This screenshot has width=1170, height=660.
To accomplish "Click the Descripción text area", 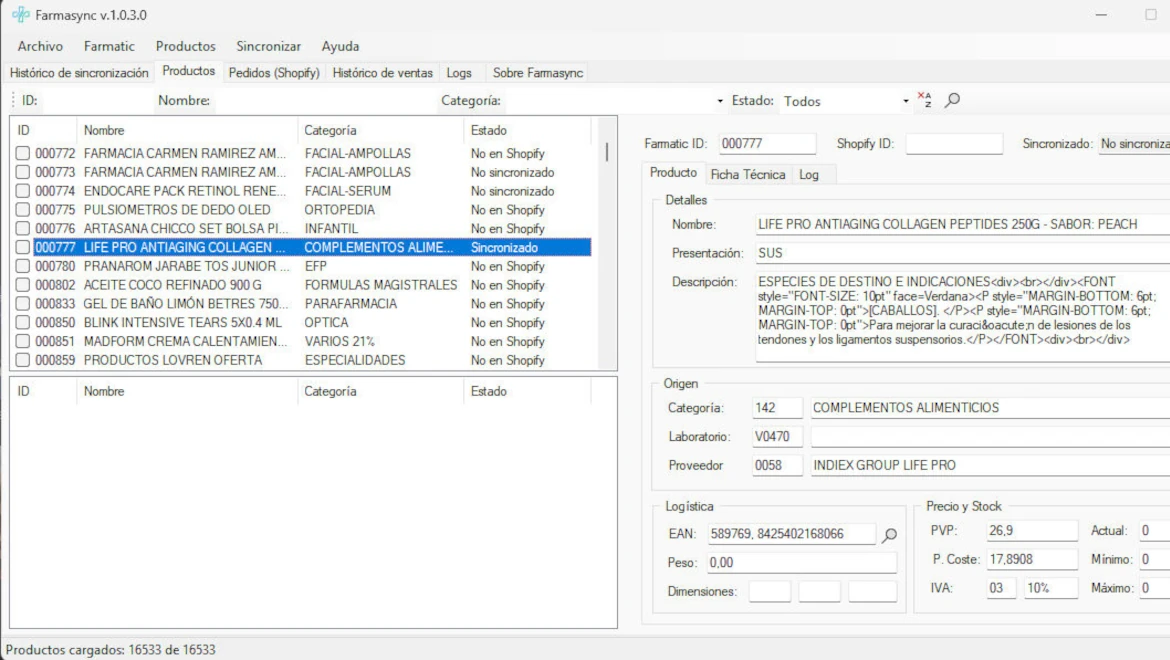I will point(963,318).
